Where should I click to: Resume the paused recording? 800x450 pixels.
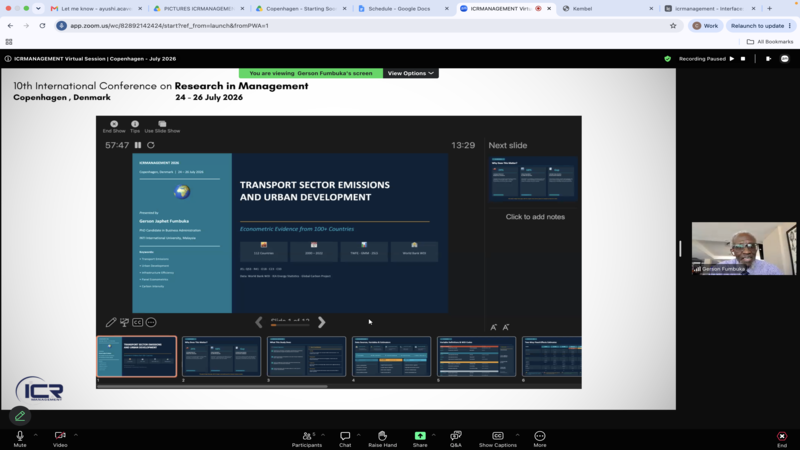click(732, 59)
